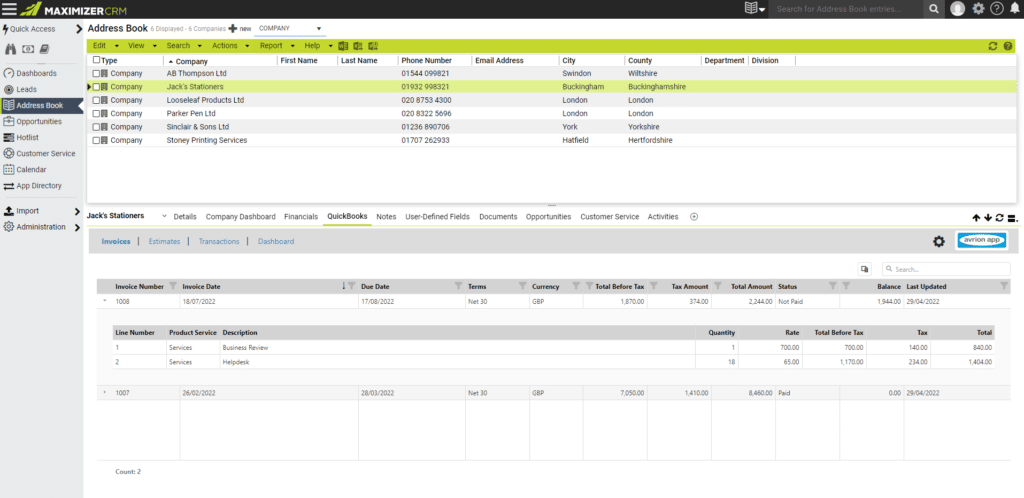
Task: Add a new tab with plus circle
Action: pyautogui.click(x=694, y=217)
